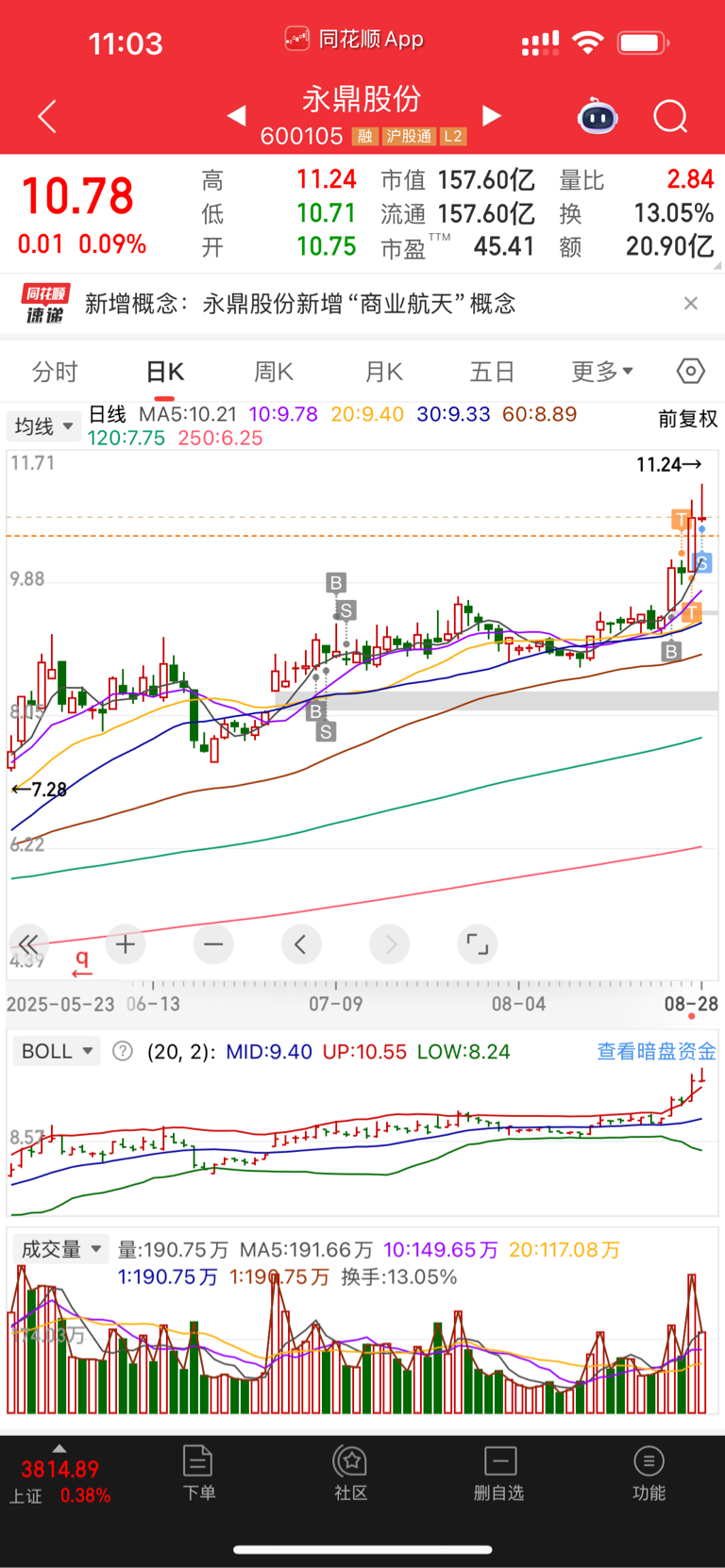Tap the current price 10.78
This screenshot has height=1568, width=725.
tap(77, 196)
